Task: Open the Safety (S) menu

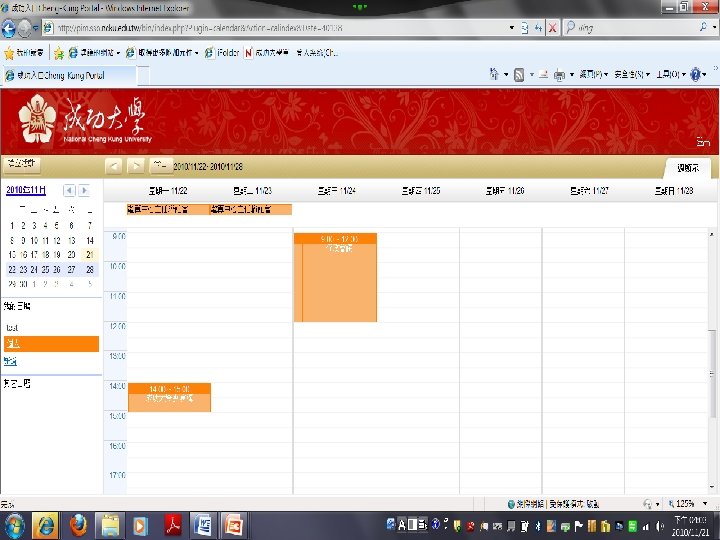Action: point(632,74)
